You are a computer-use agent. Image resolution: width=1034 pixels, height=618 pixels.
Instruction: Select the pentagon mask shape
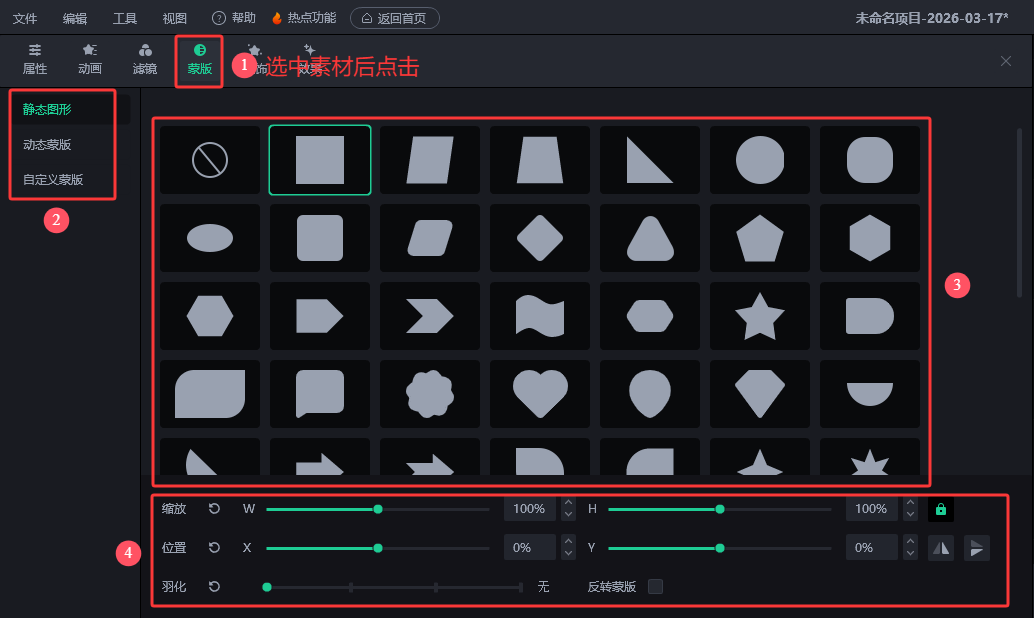(x=760, y=238)
